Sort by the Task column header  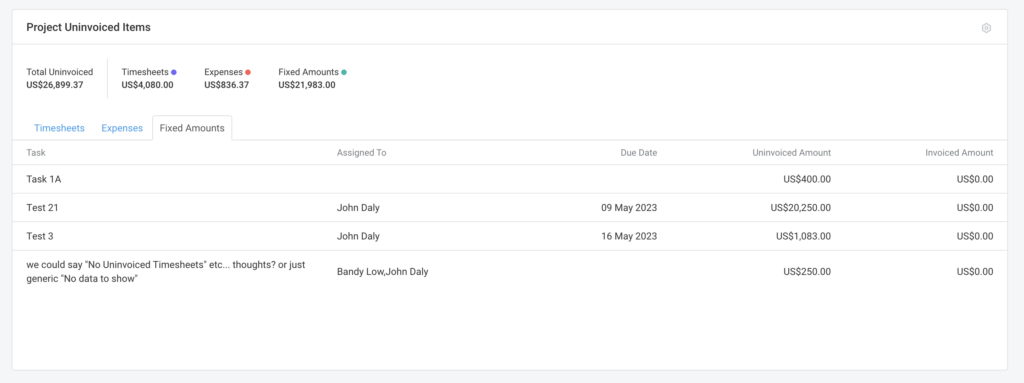(36, 153)
